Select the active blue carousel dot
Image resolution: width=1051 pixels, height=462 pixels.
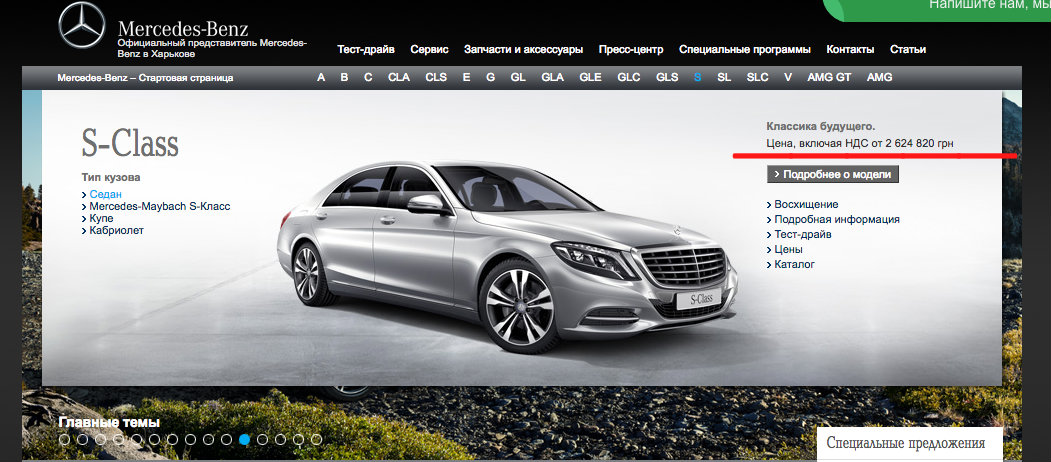[x=245, y=440]
